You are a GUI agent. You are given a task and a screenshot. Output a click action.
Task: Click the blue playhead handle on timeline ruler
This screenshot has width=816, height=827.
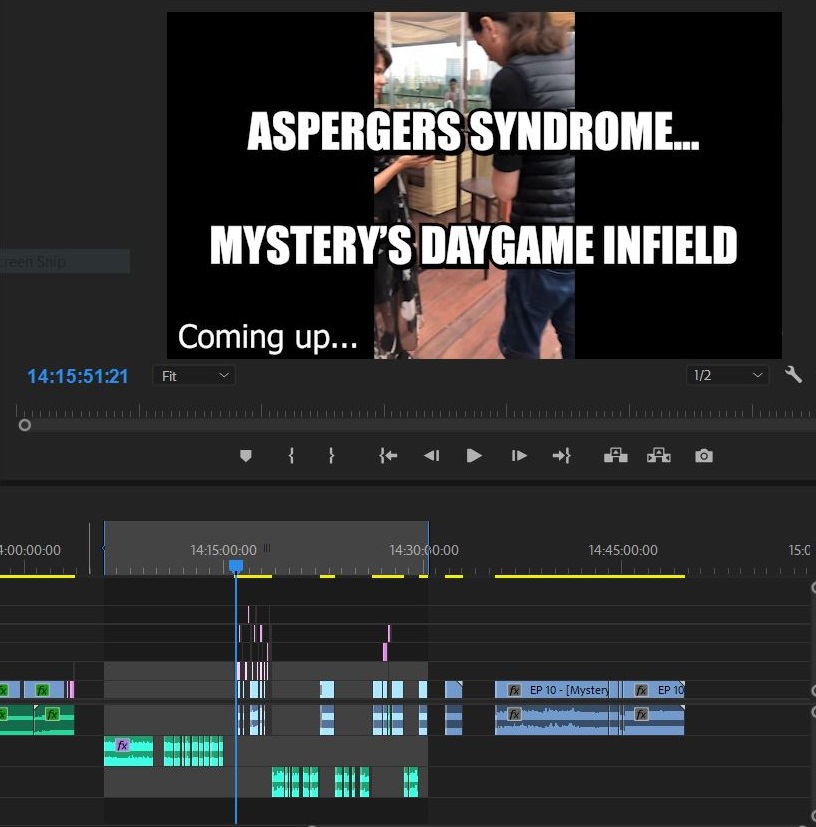pos(236,566)
